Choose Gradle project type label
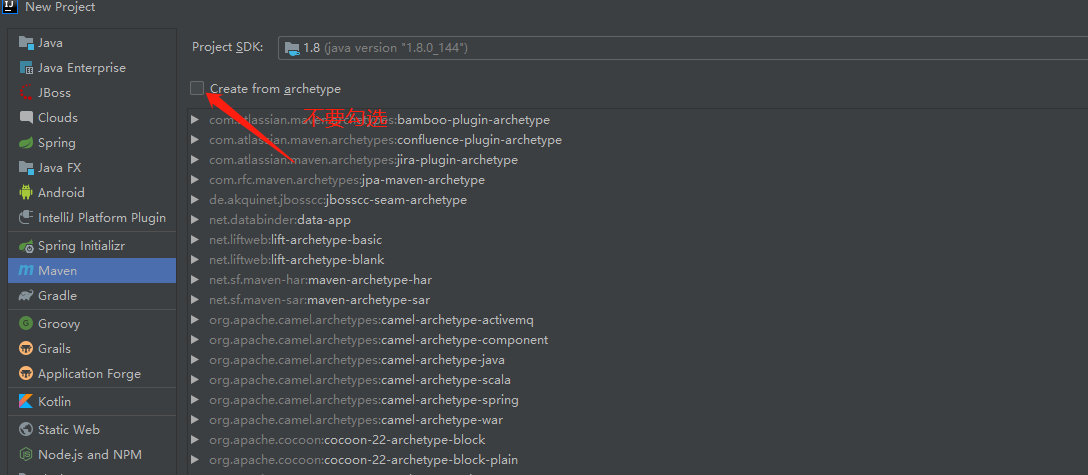Image resolution: width=1088 pixels, height=475 pixels. coord(58,296)
